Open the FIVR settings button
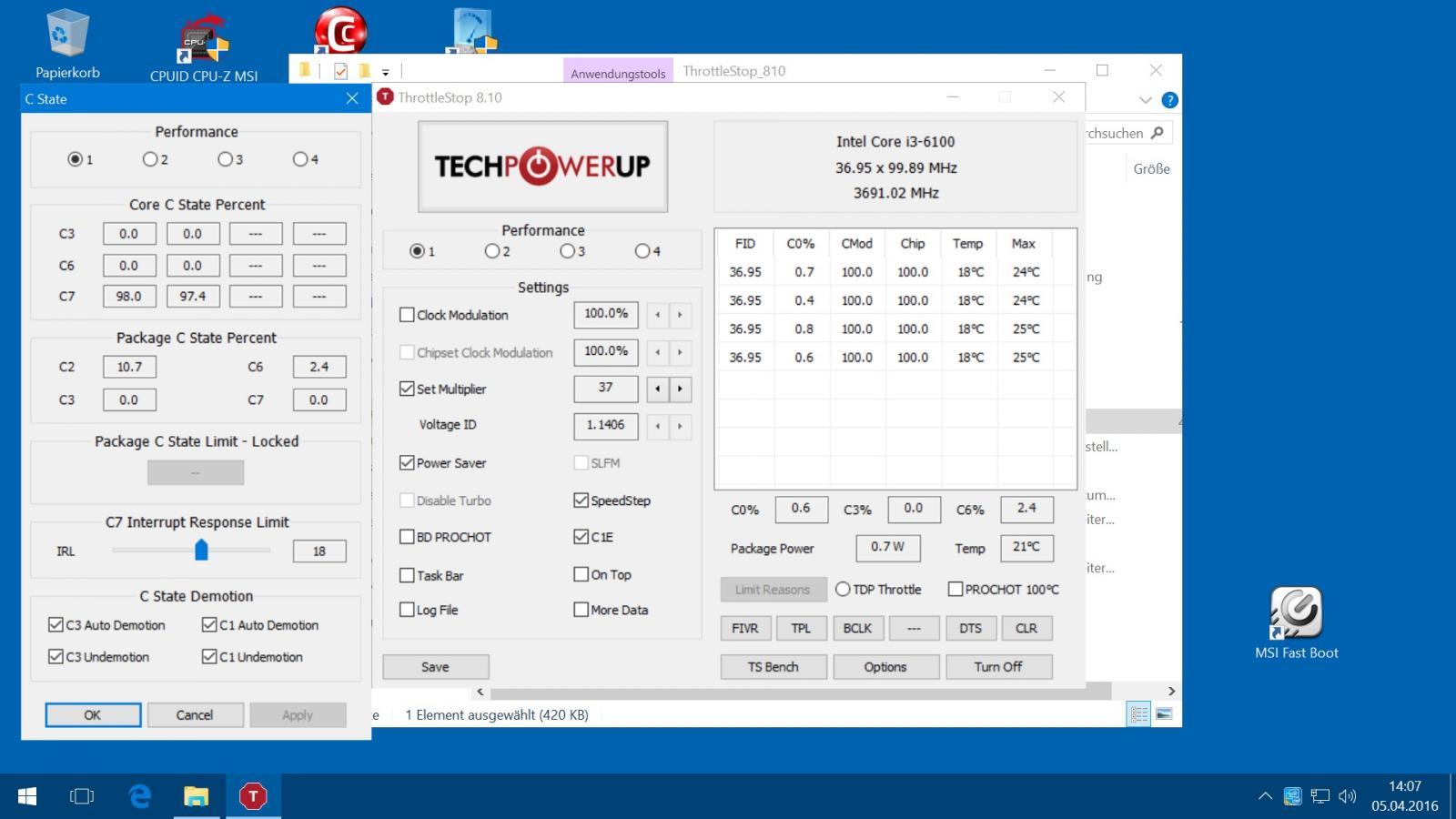The image size is (1456, 819). 745,628
